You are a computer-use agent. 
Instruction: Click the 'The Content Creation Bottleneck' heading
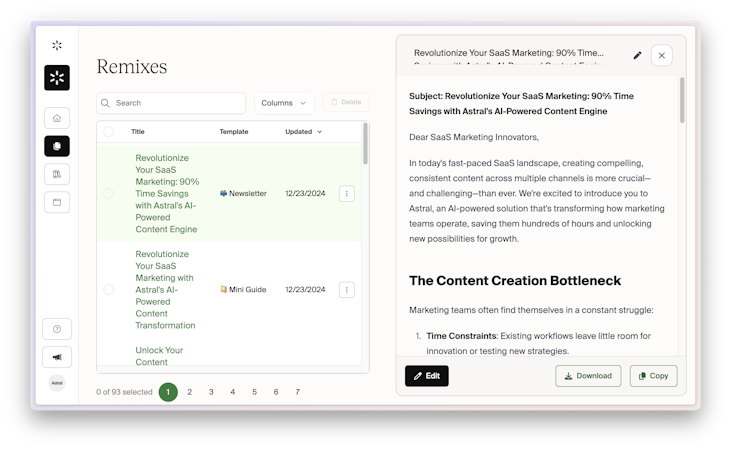pyautogui.click(x=515, y=281)
